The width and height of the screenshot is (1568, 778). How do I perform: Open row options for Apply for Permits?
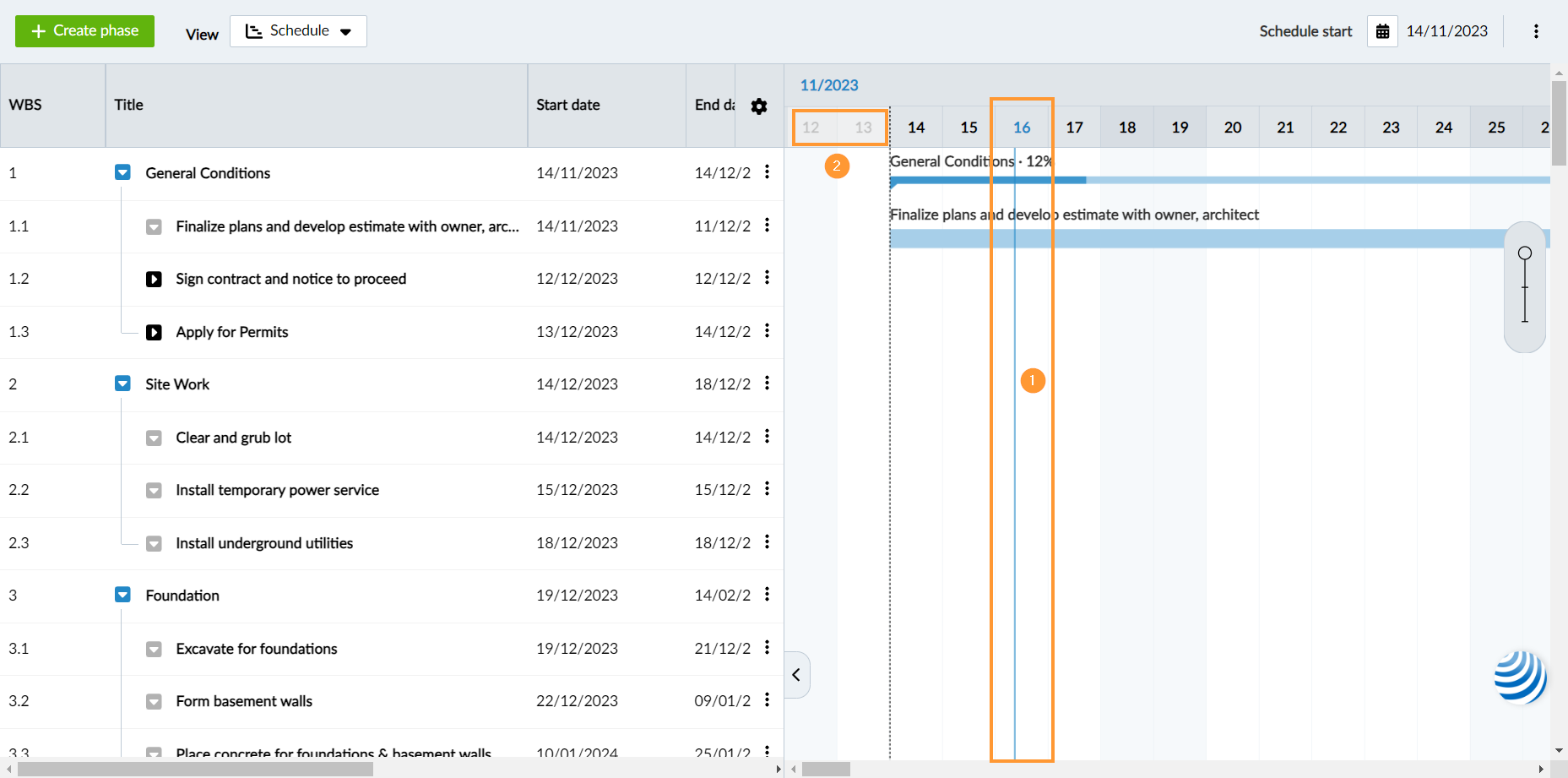767,331
